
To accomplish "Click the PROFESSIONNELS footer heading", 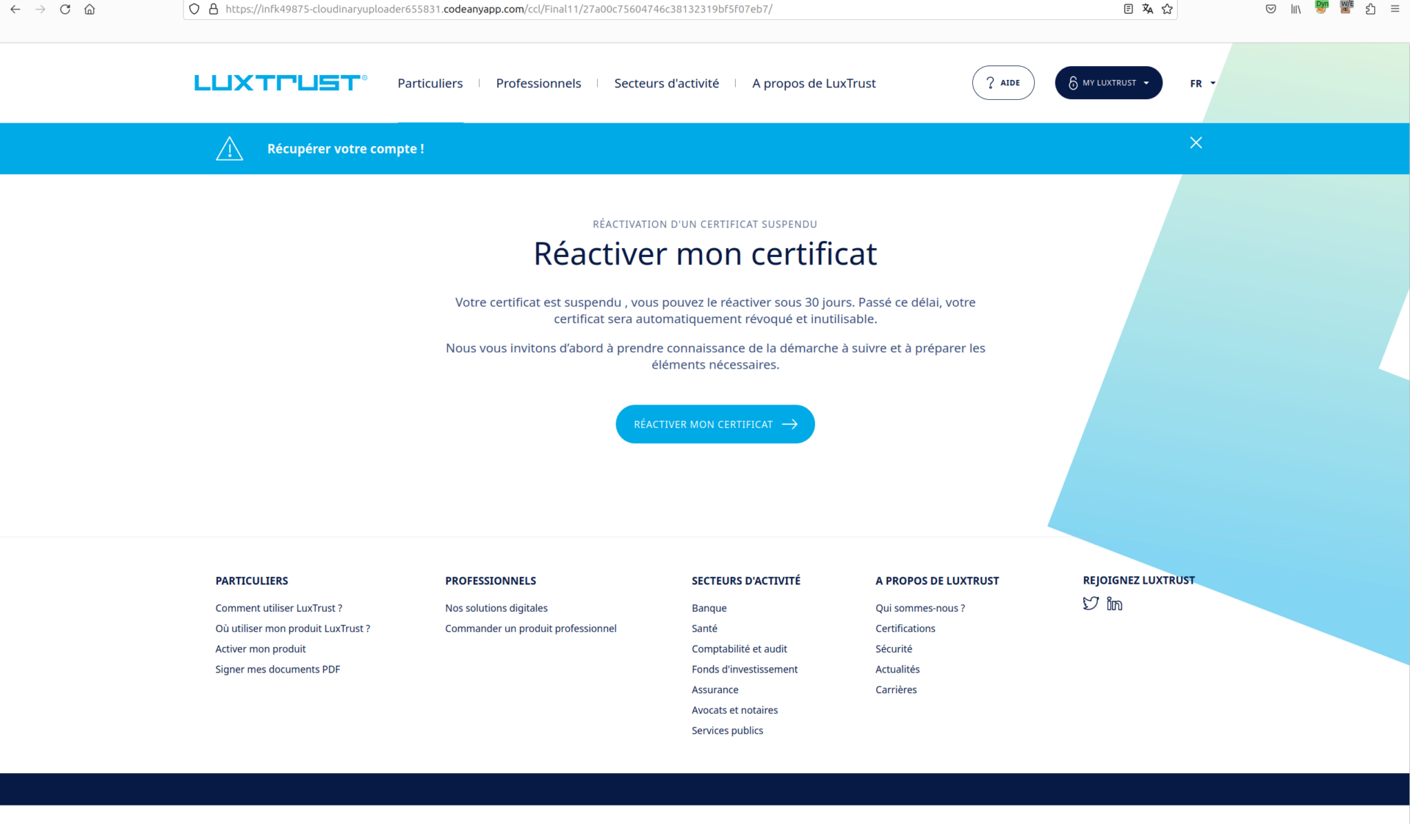I will [x=491, y=581].
